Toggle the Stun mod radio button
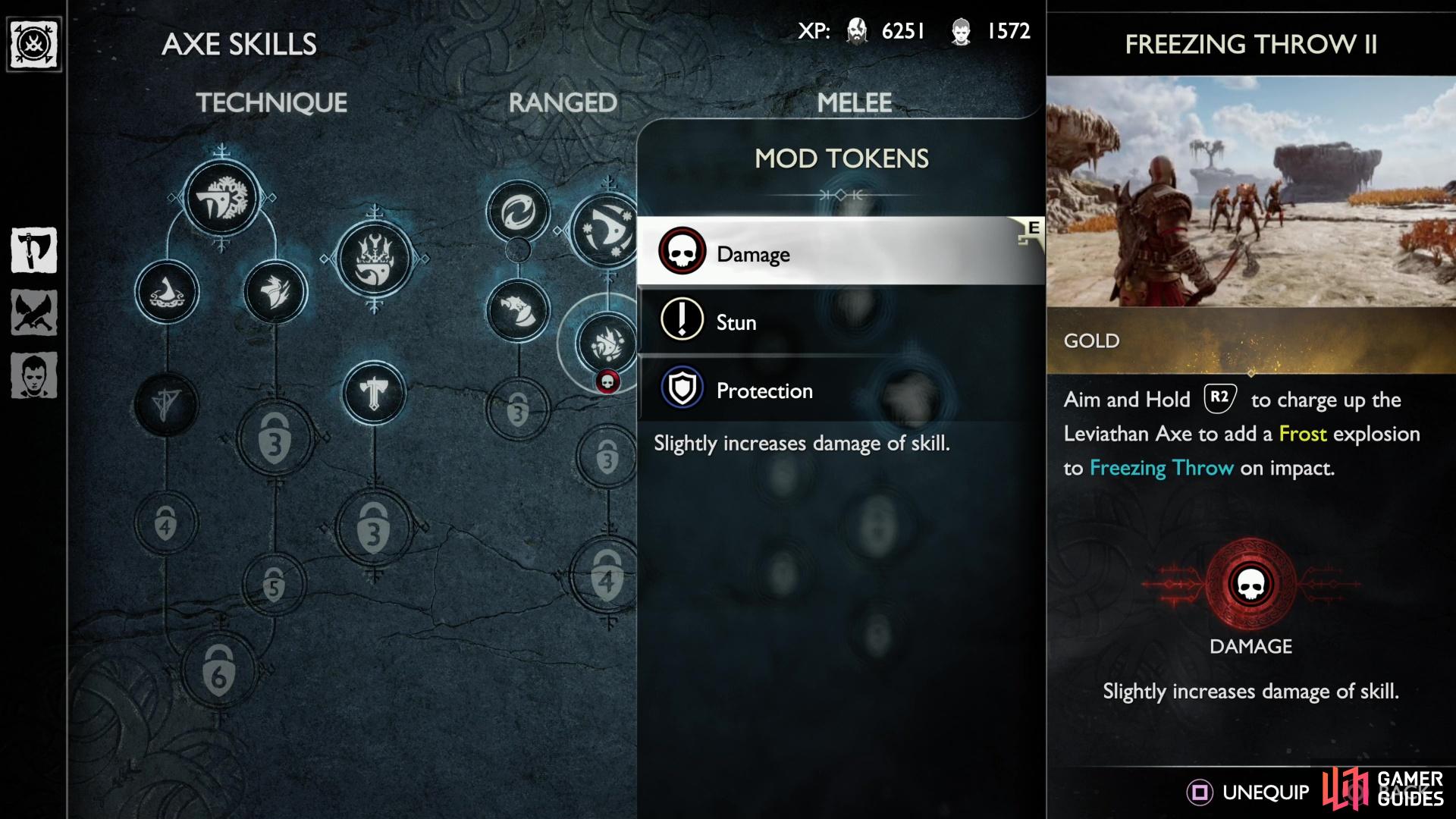Screen dimensions: 1456x819 point(682,321)
